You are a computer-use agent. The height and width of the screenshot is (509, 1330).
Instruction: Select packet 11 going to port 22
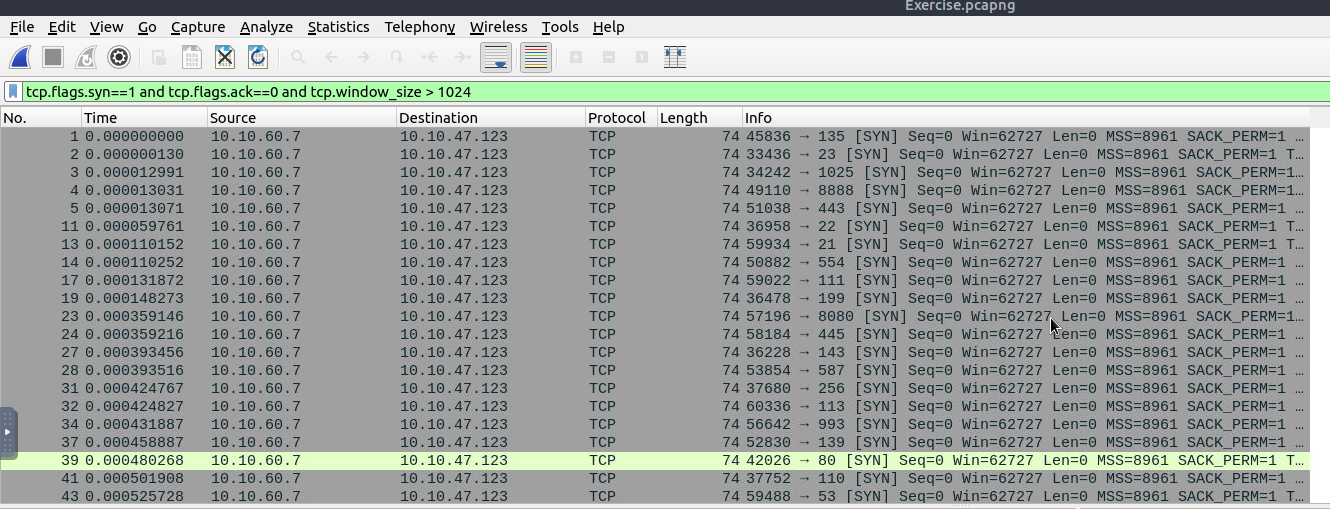coord(653,227)
